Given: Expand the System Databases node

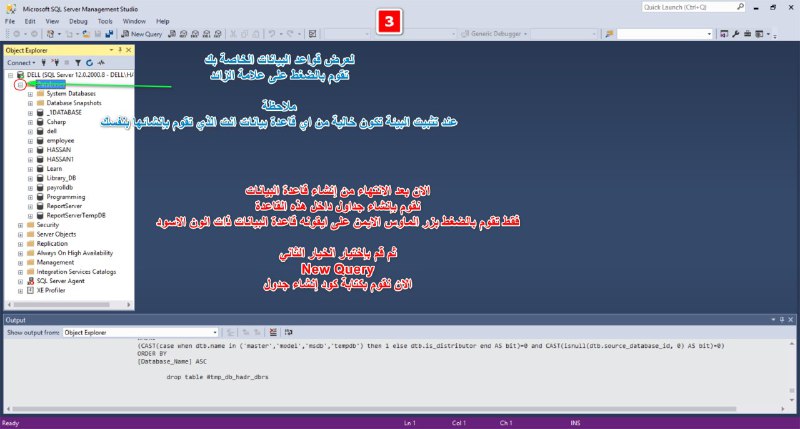Looking at the screenshot, I should click(x=30, y=94).
